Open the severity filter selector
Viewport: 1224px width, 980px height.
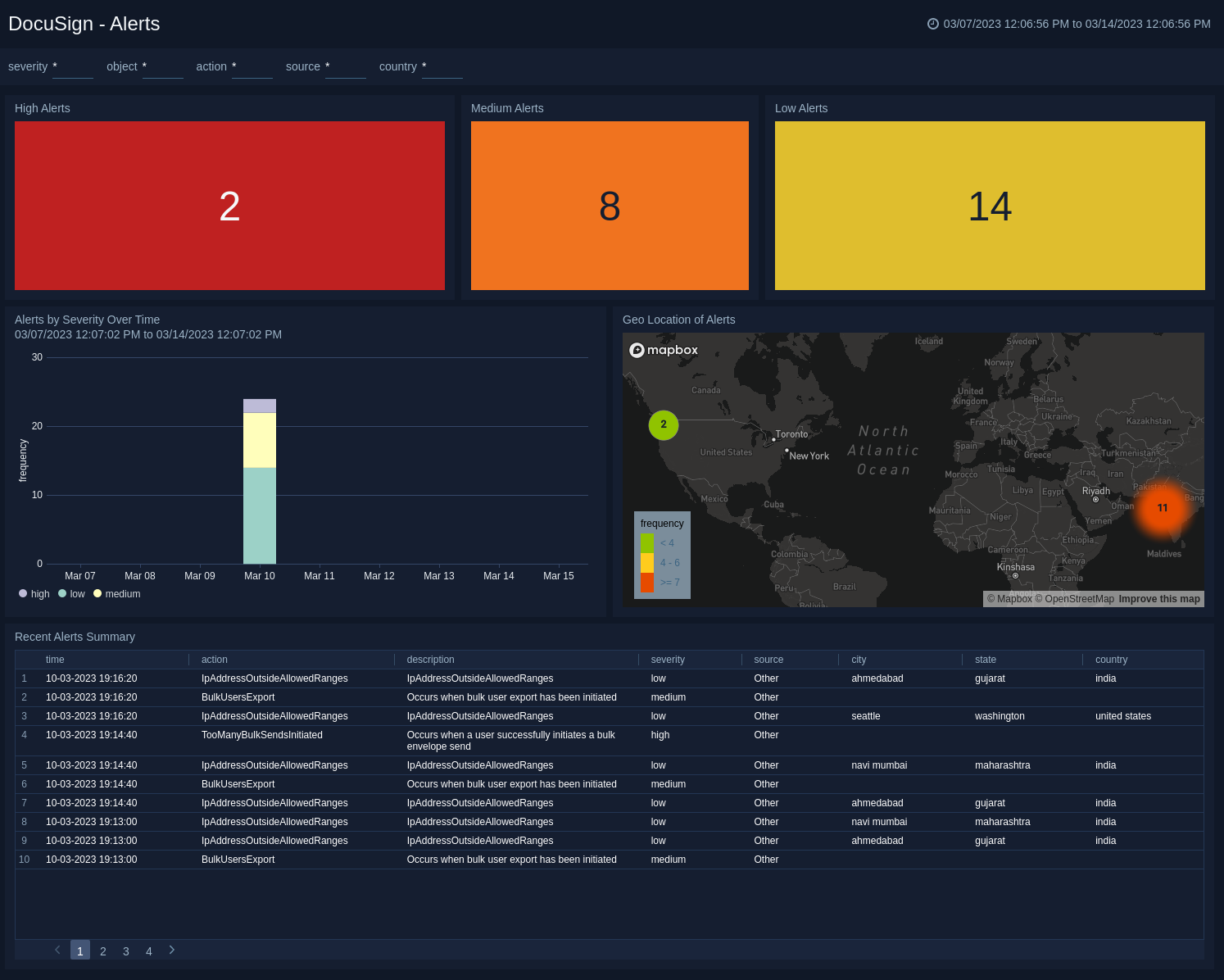72,66
